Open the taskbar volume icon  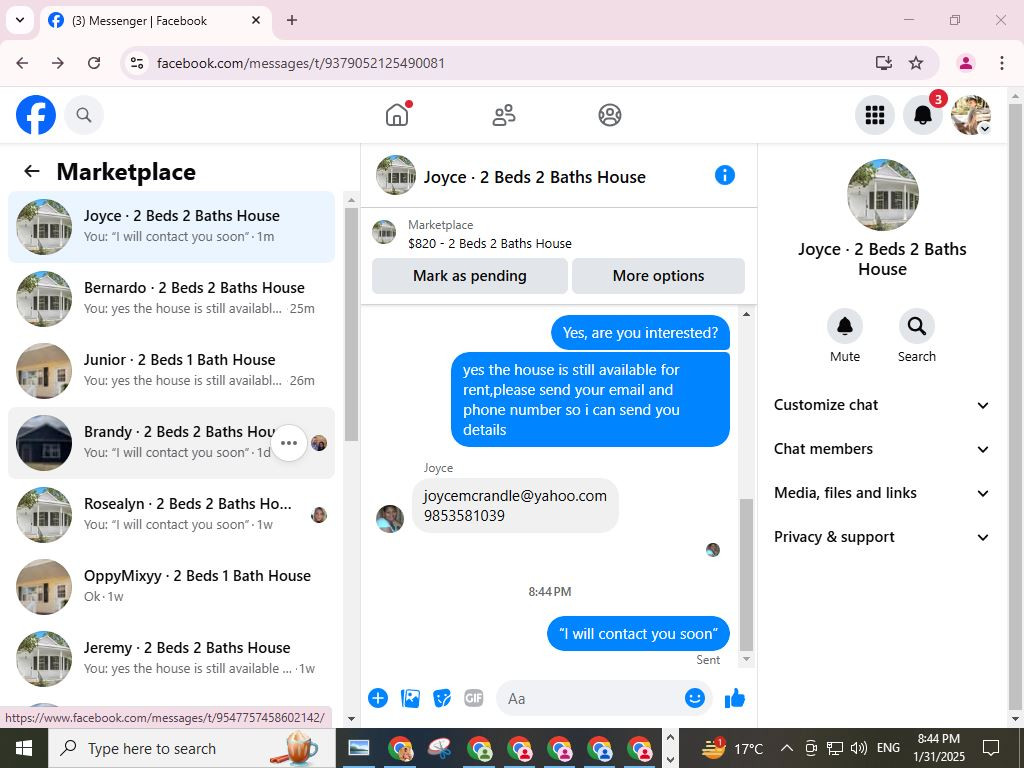[x=859, y=748]
